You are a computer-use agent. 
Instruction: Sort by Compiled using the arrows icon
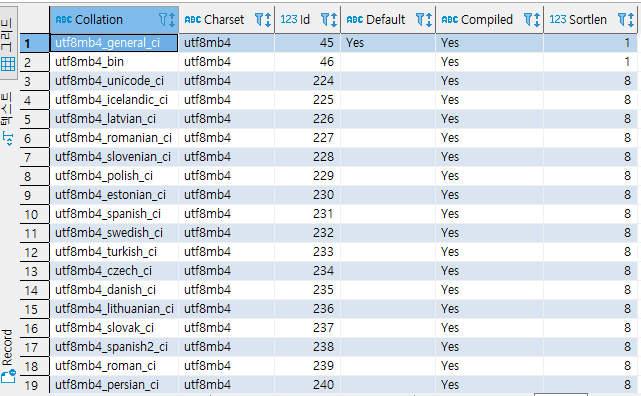[x=537, y=20]
